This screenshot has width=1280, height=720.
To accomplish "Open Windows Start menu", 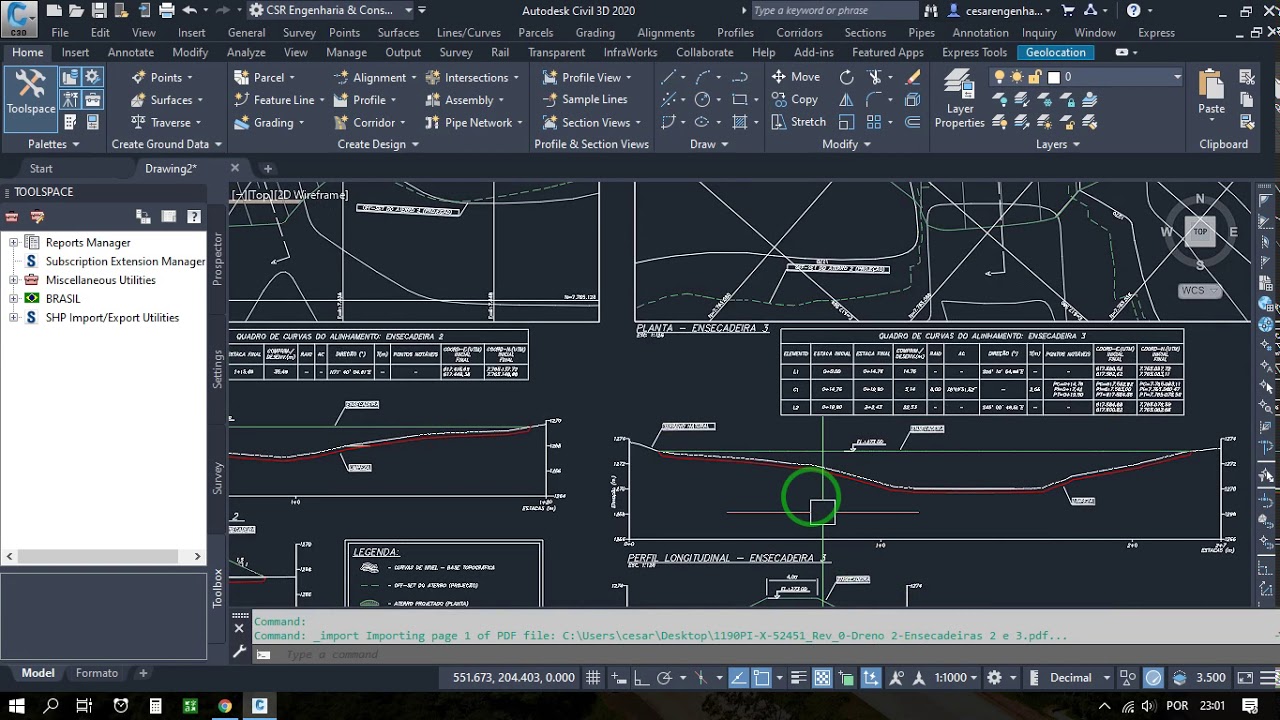I will [x=17, y=705].
